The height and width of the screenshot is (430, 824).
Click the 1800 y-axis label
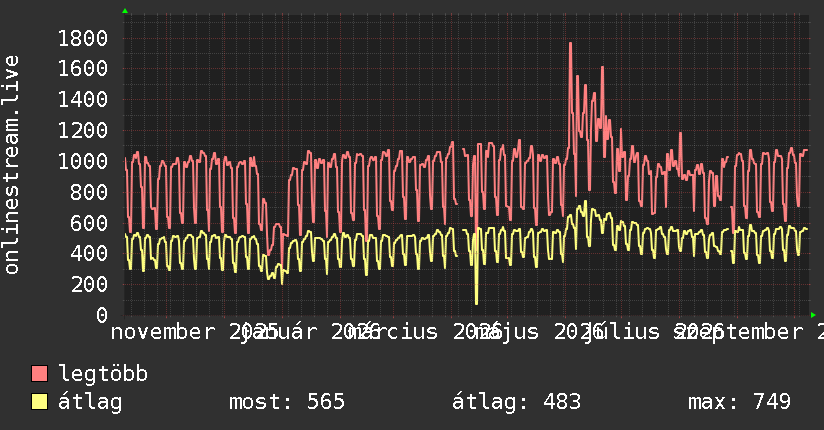pos(83,38)
